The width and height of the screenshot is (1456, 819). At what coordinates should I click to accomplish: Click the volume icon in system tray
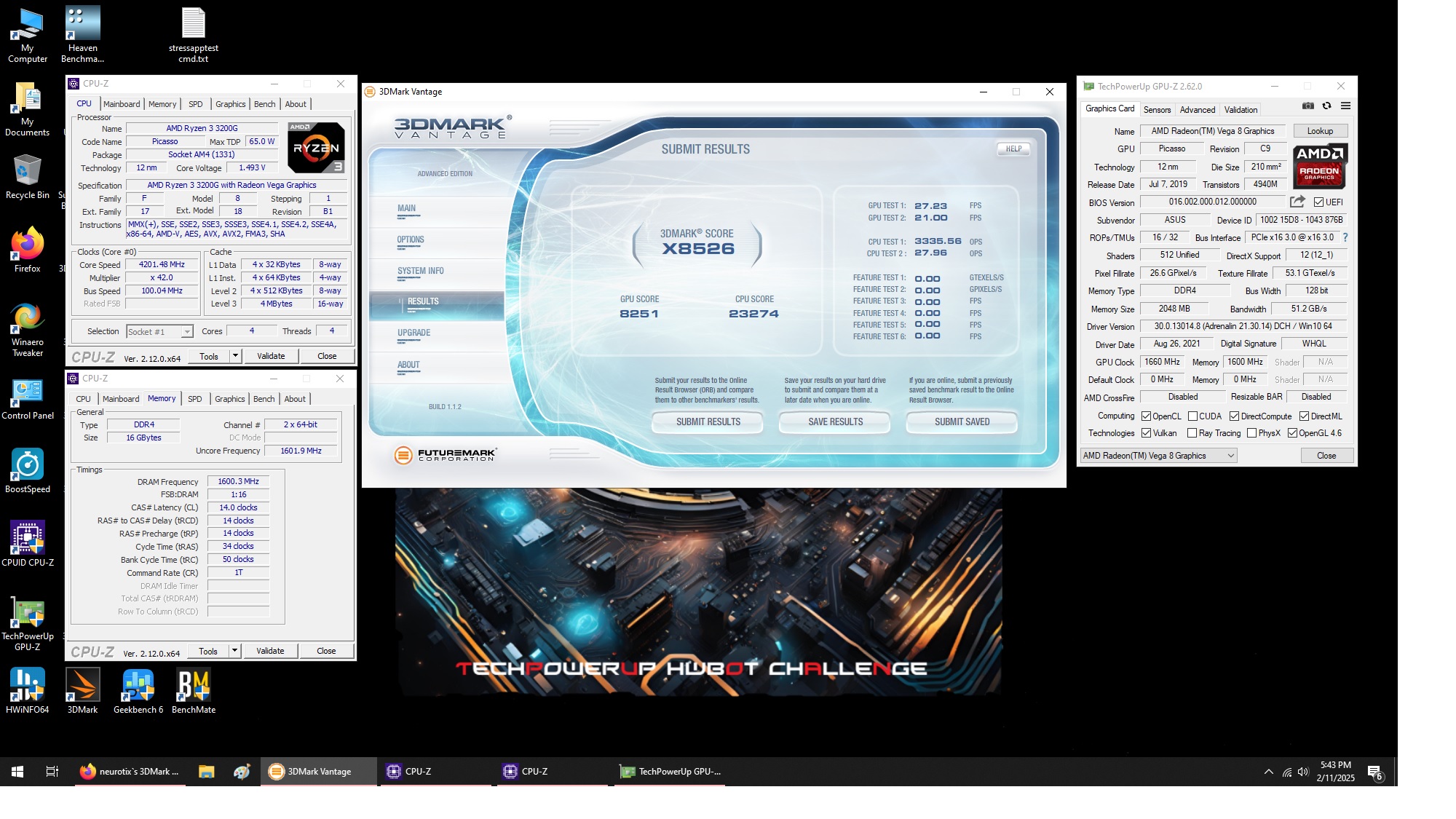1303,772
